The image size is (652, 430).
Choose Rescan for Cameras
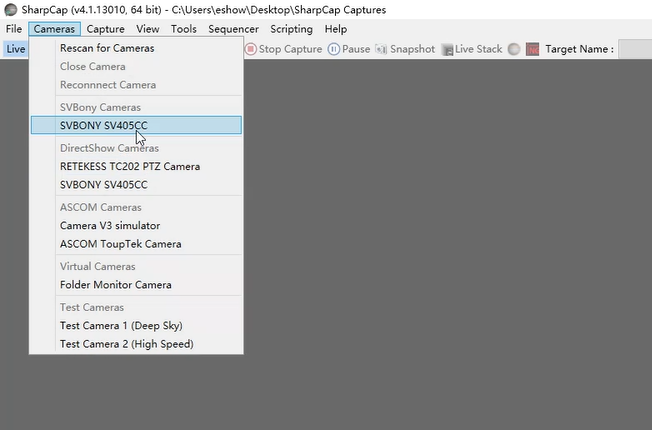click(x=107, y=48)
